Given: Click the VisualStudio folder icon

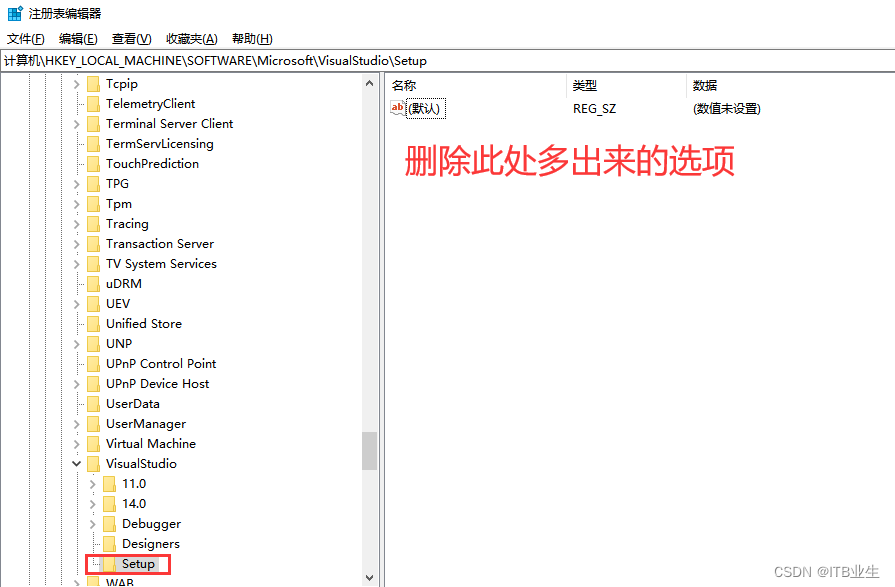Looking at the screenshot, I should point(93,464).
